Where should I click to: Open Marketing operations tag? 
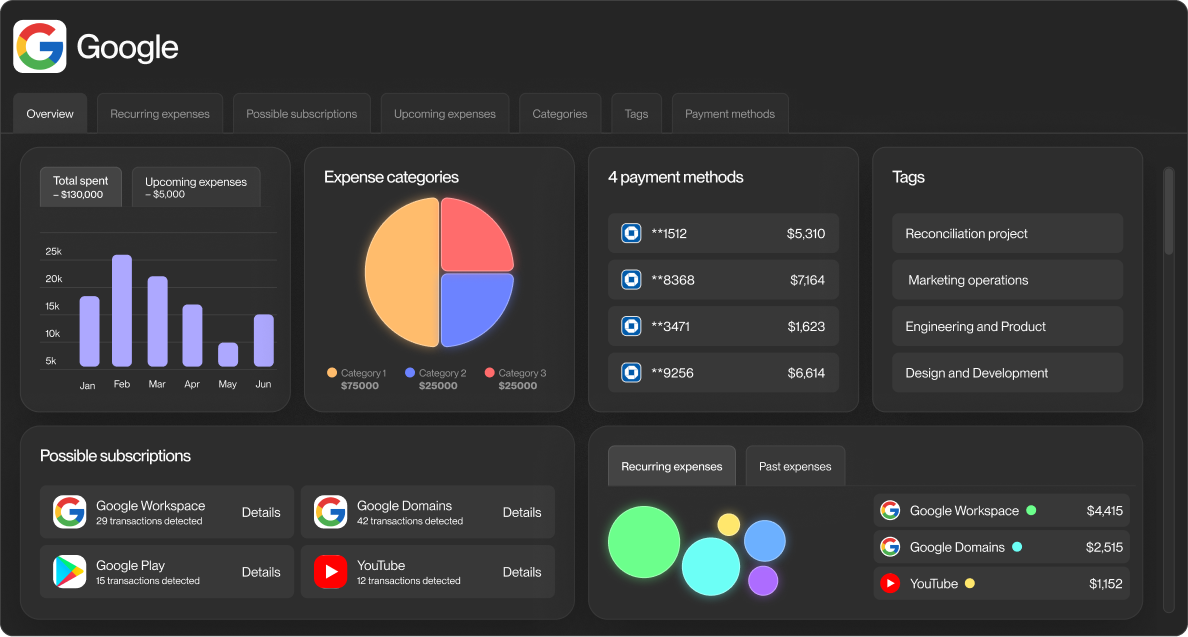tap(1008, 279)
